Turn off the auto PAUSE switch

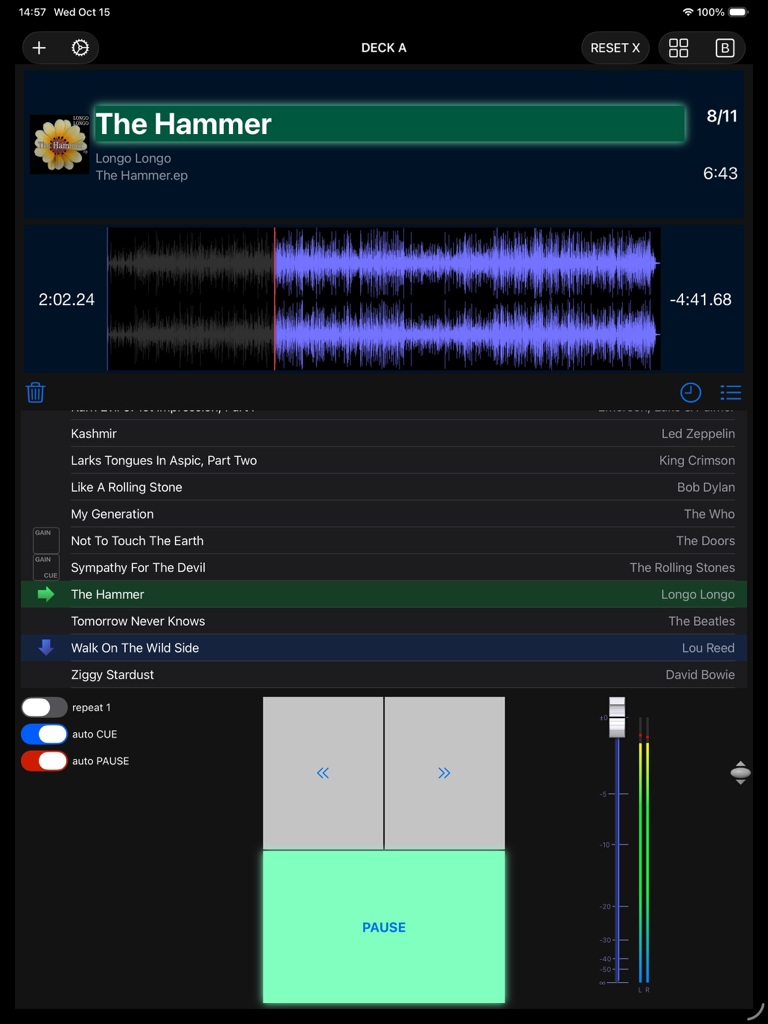tap(44, 761)
